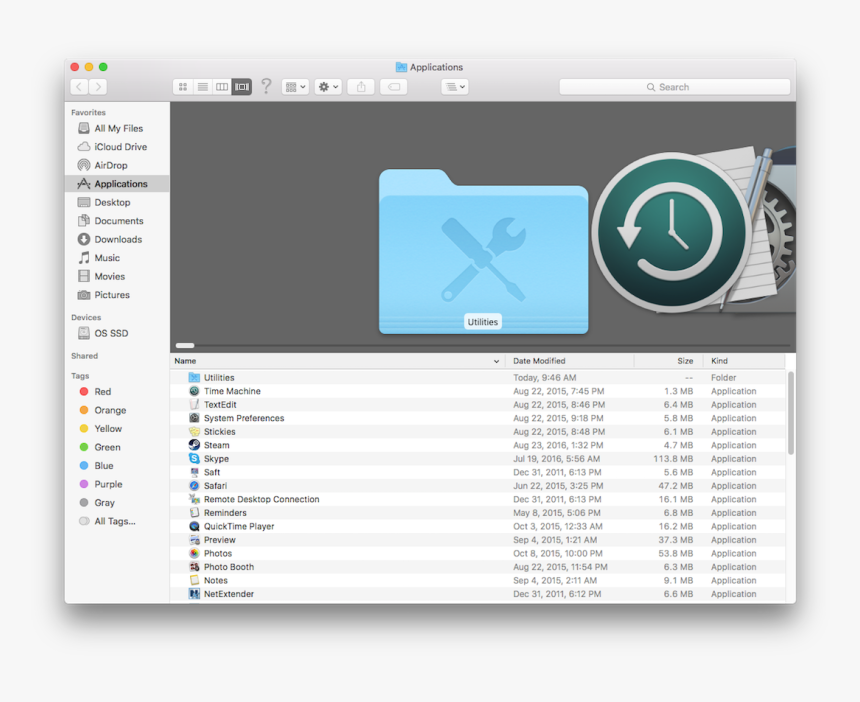
Task: Open Downloads from the sidebar
Action: pyautogui.click(x=119, y=239)
